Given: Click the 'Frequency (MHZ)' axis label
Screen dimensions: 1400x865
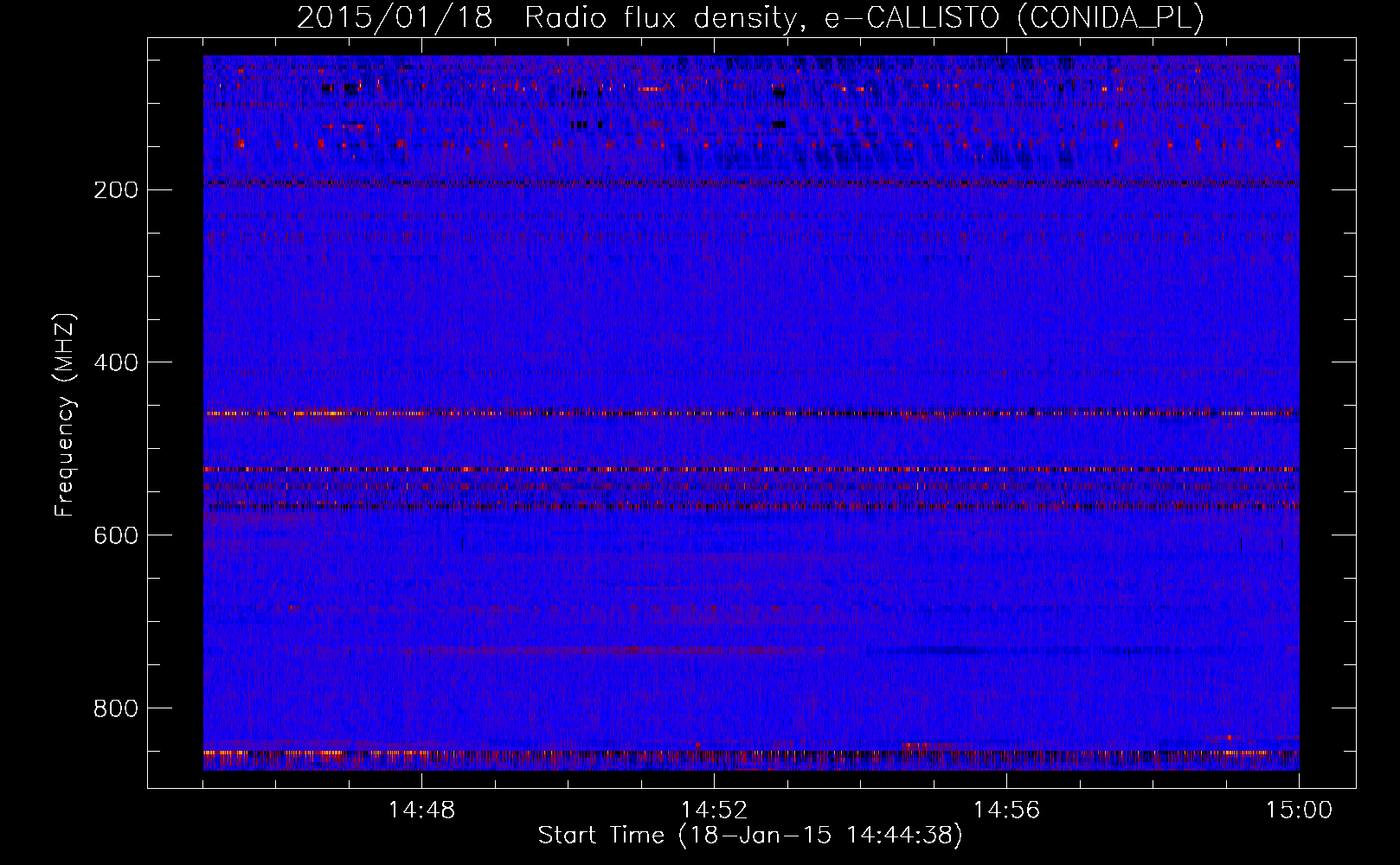Looking at the screenshot, I should pos(65,415).
